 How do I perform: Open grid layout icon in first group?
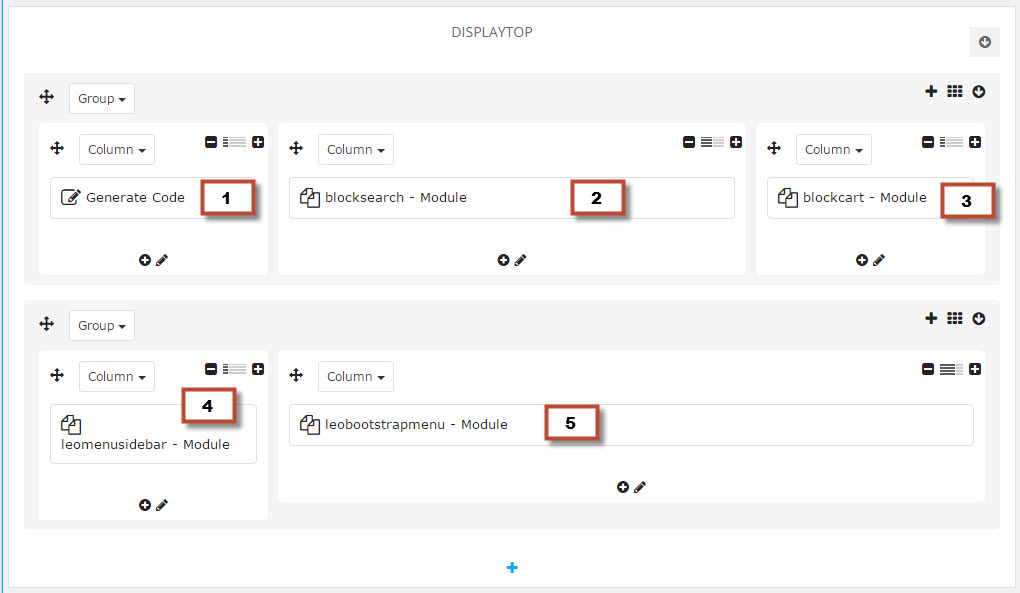954,92
